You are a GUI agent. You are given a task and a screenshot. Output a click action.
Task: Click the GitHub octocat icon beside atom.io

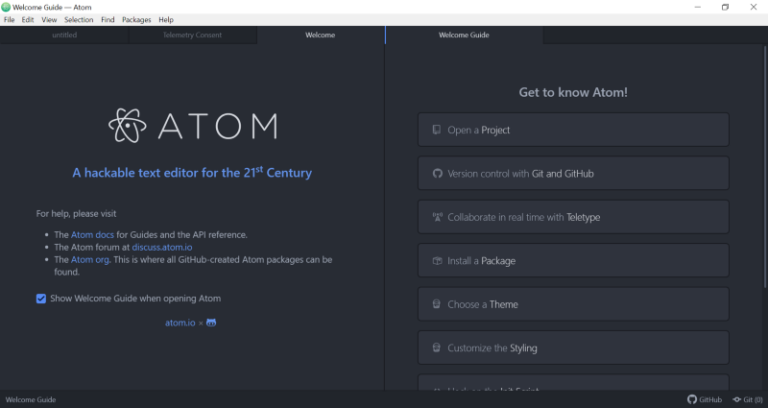(211, 322)
